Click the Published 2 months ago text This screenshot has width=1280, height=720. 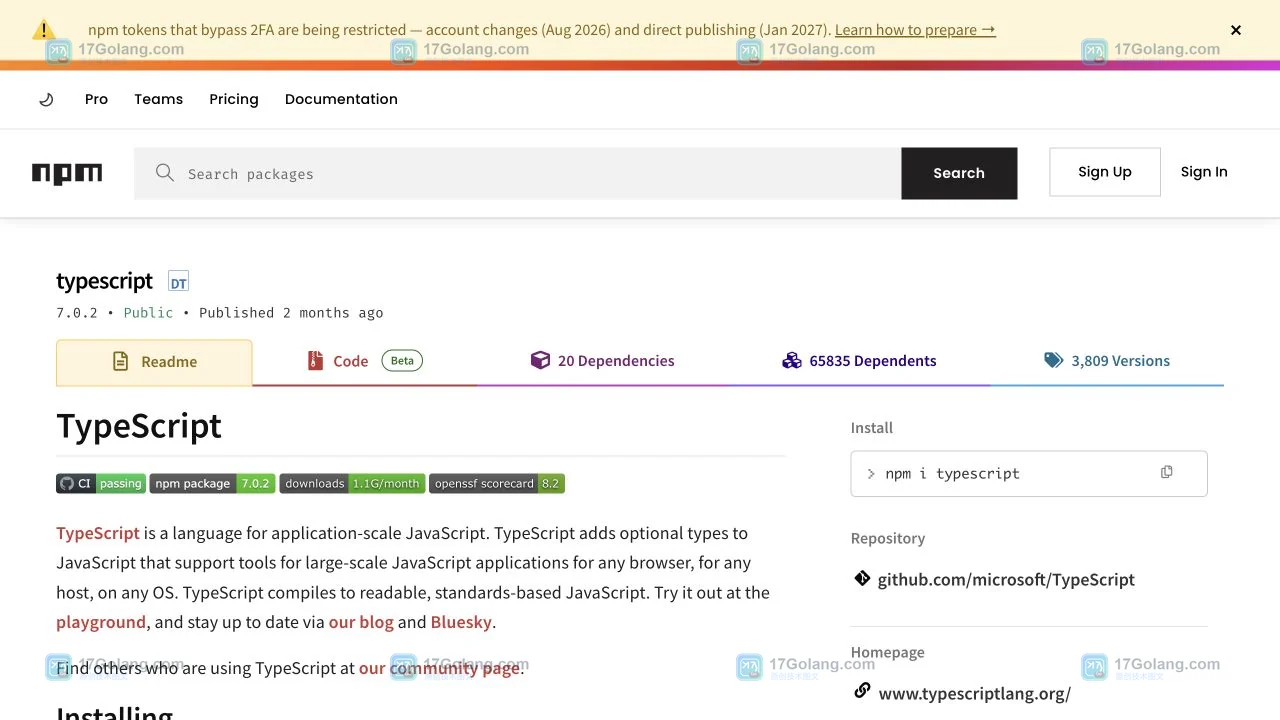[291, 313]
